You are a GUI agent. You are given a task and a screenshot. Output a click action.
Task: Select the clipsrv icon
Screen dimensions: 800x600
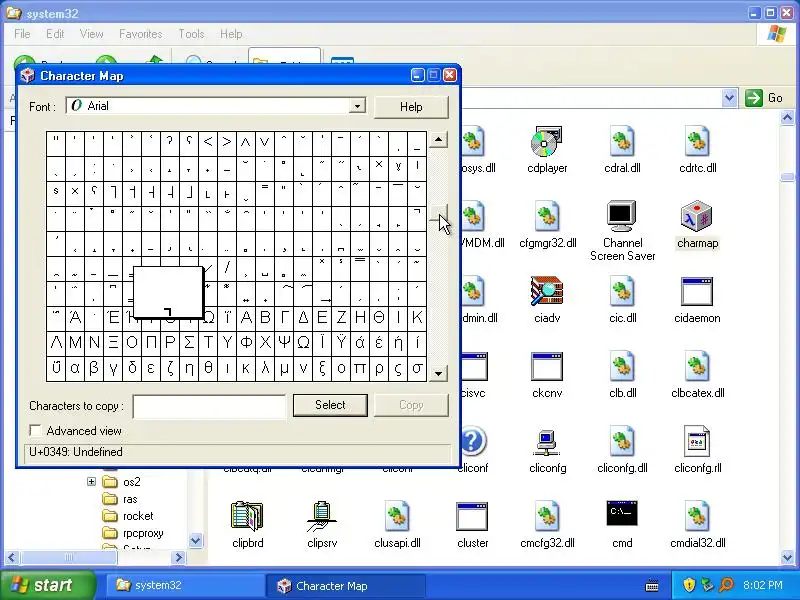(x=322, y=517)
